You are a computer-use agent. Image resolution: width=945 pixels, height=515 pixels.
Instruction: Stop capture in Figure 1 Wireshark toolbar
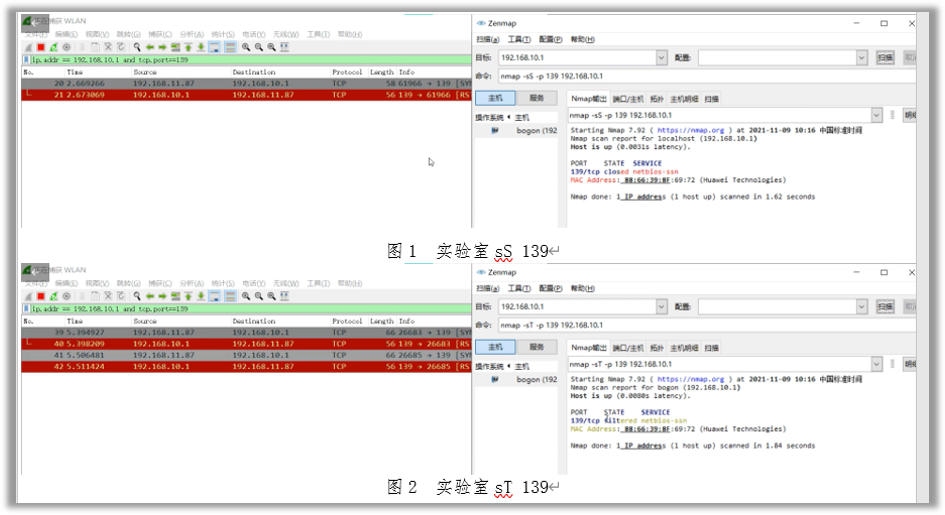(x=41, y=47)
